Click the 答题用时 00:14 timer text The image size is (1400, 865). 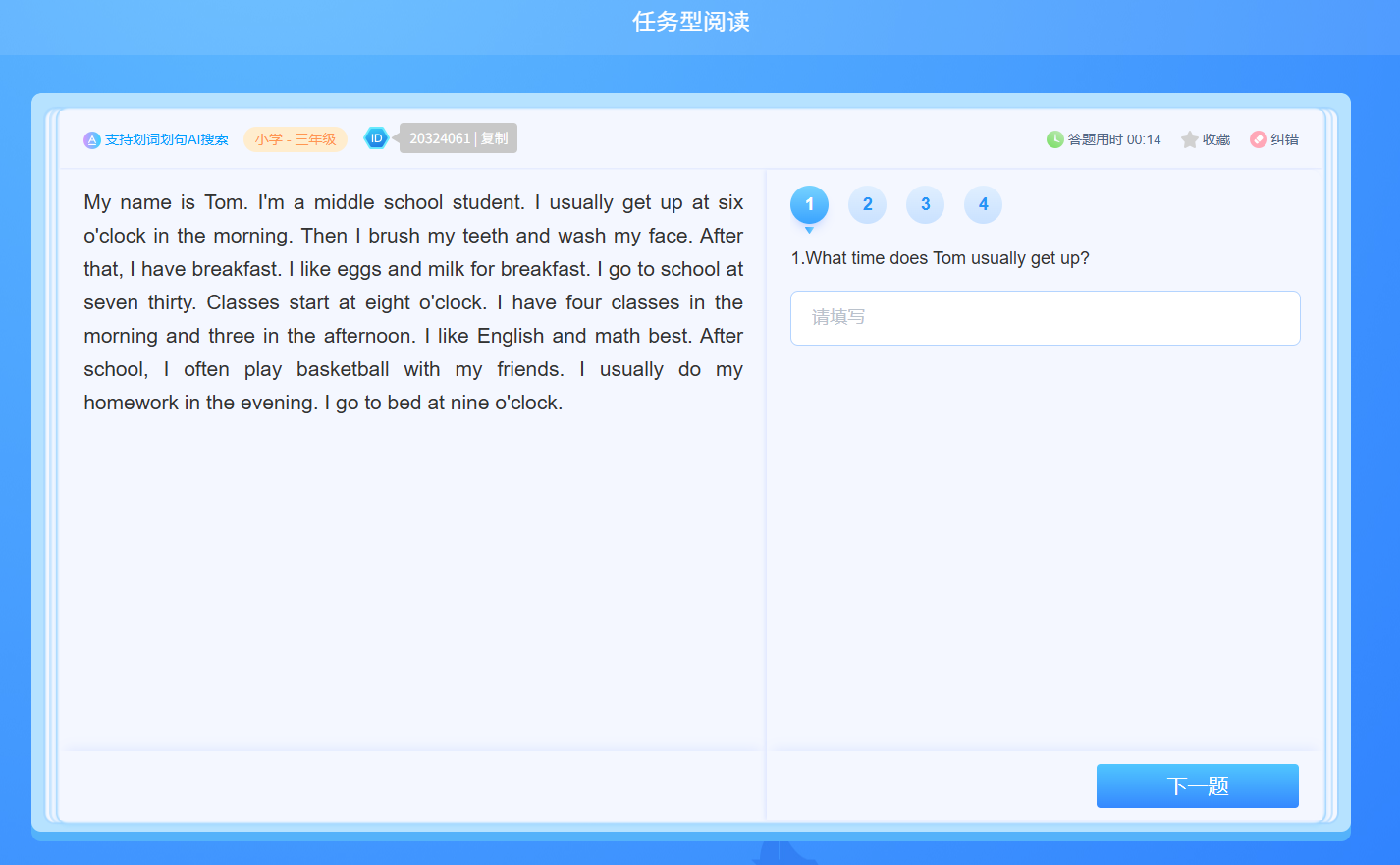(1114, 140)
